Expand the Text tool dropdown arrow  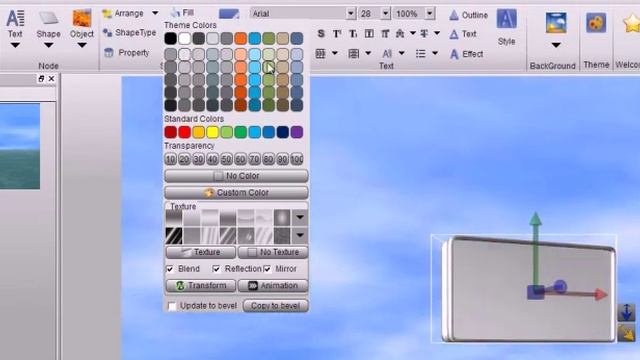click(15, 45)
